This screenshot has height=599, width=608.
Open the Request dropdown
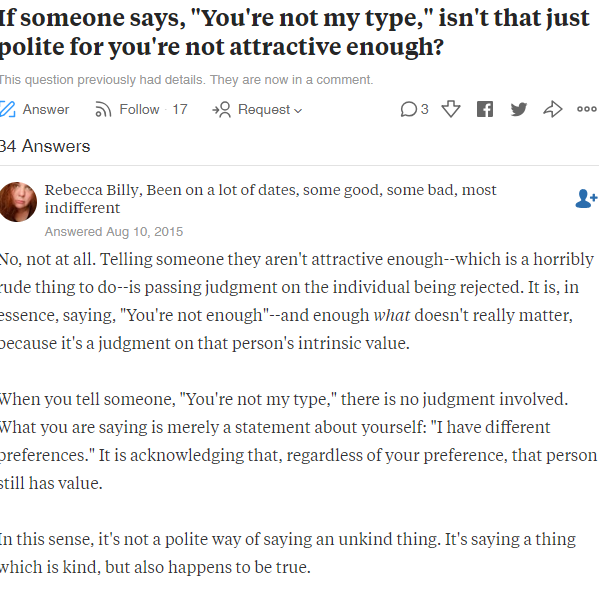click(x=258, y=110)
